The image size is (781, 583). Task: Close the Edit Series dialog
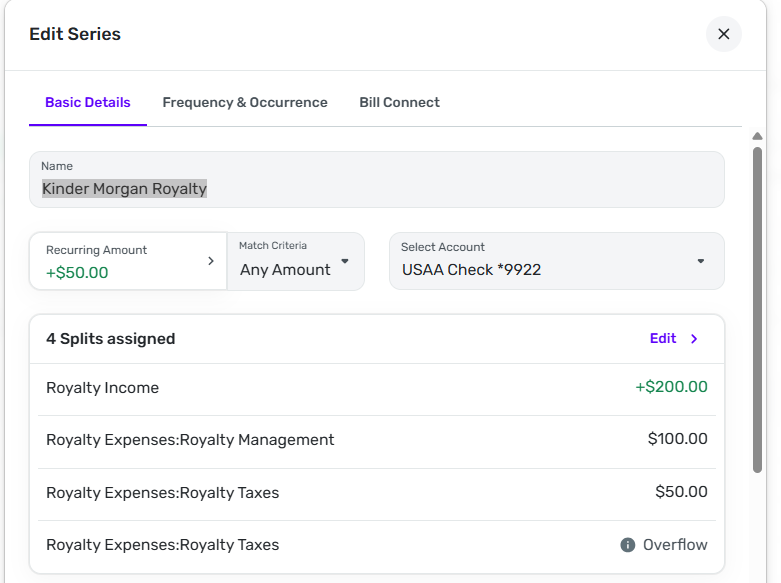point(723,34)
